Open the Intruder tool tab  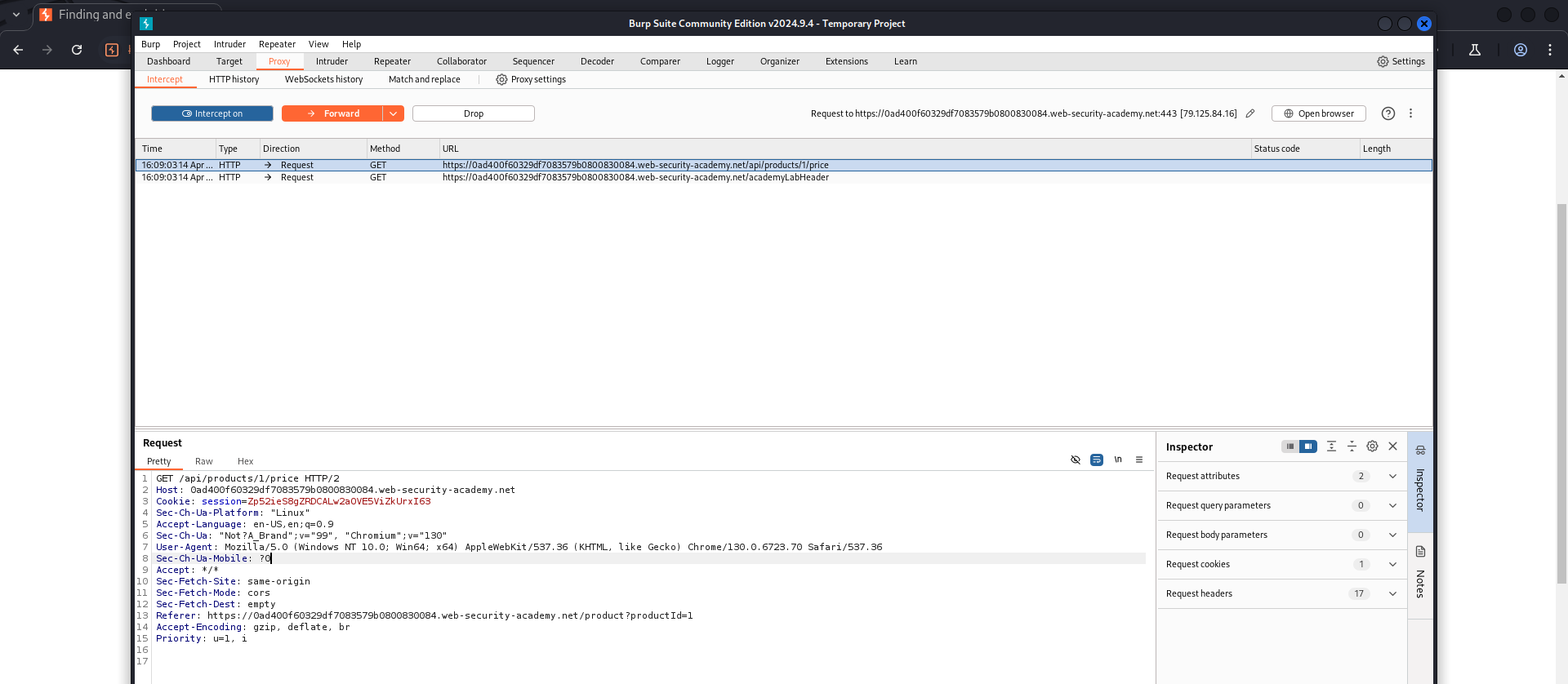332,61
